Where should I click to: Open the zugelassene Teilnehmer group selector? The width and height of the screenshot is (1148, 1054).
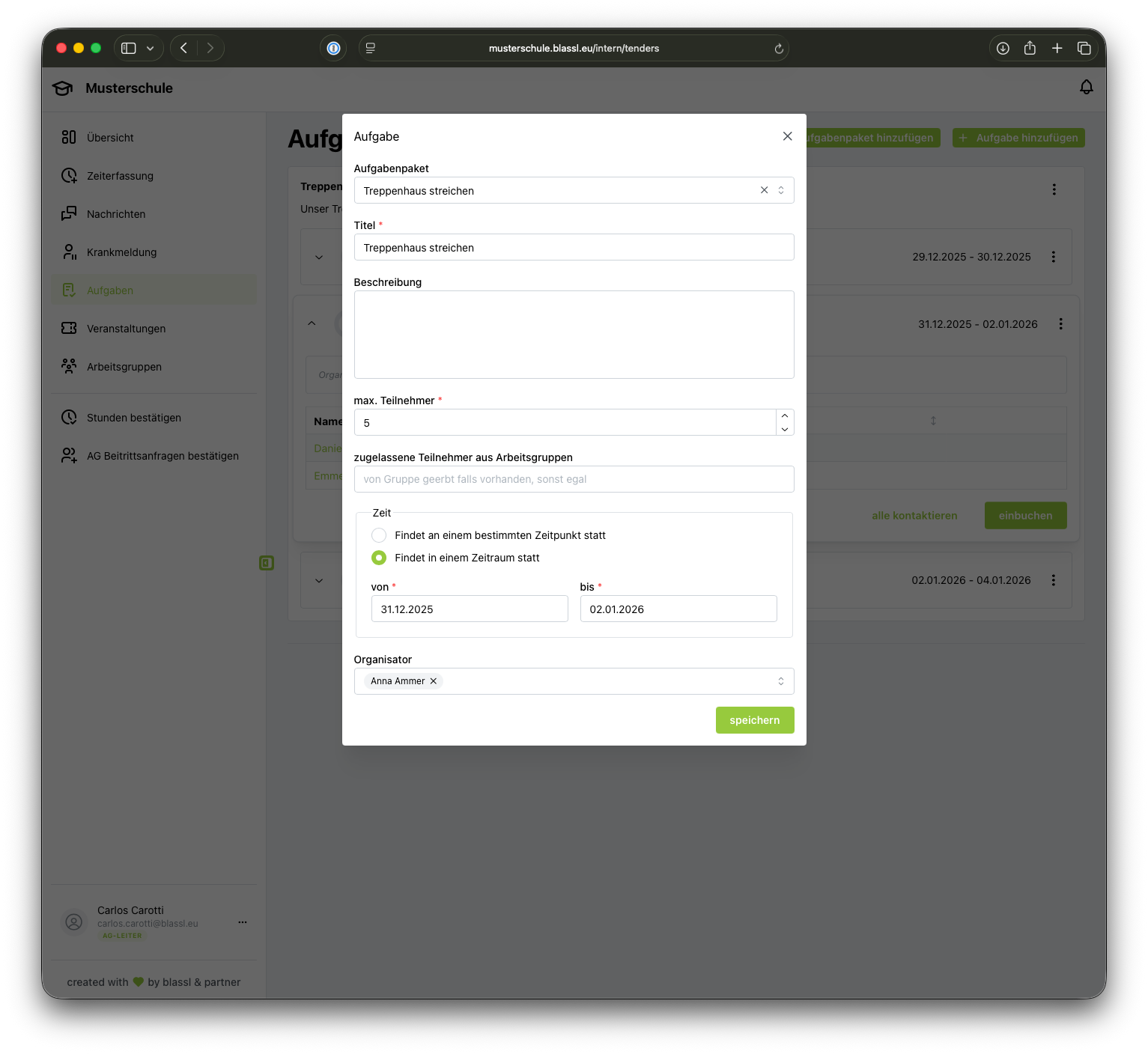tap(573, 479)
